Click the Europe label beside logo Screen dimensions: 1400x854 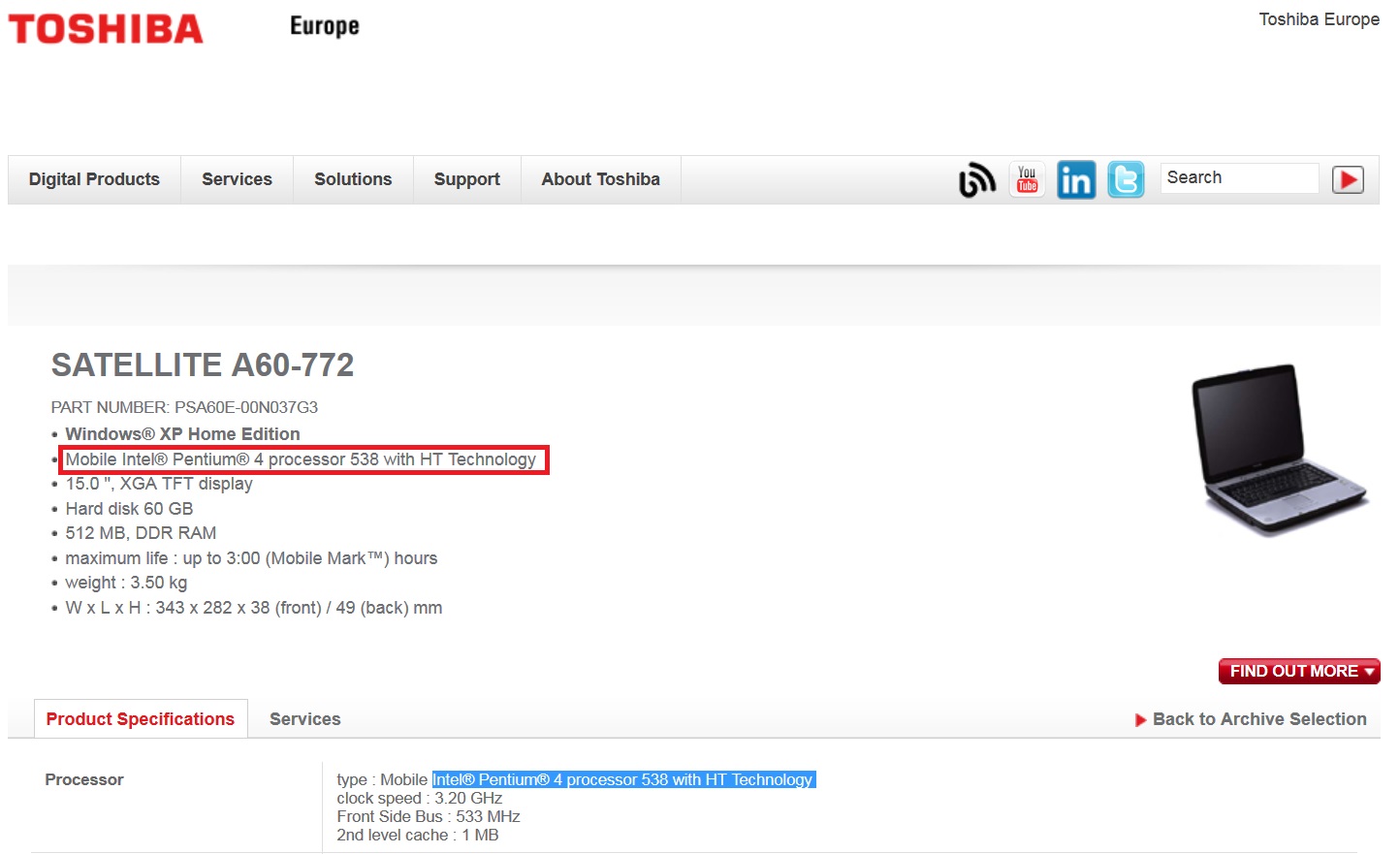[325, 26]
